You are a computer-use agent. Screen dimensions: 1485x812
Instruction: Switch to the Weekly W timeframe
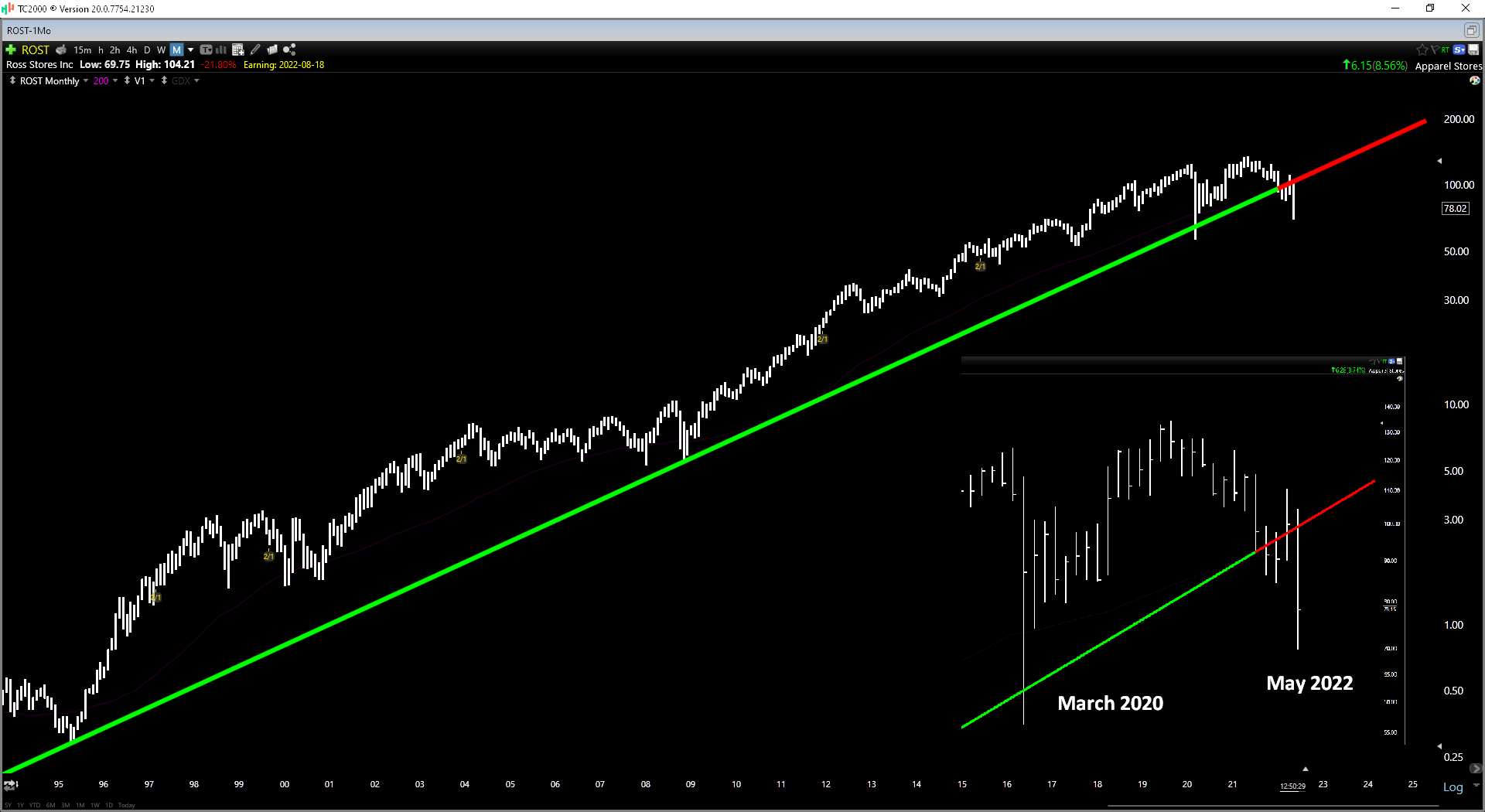[x=162, y=49]
